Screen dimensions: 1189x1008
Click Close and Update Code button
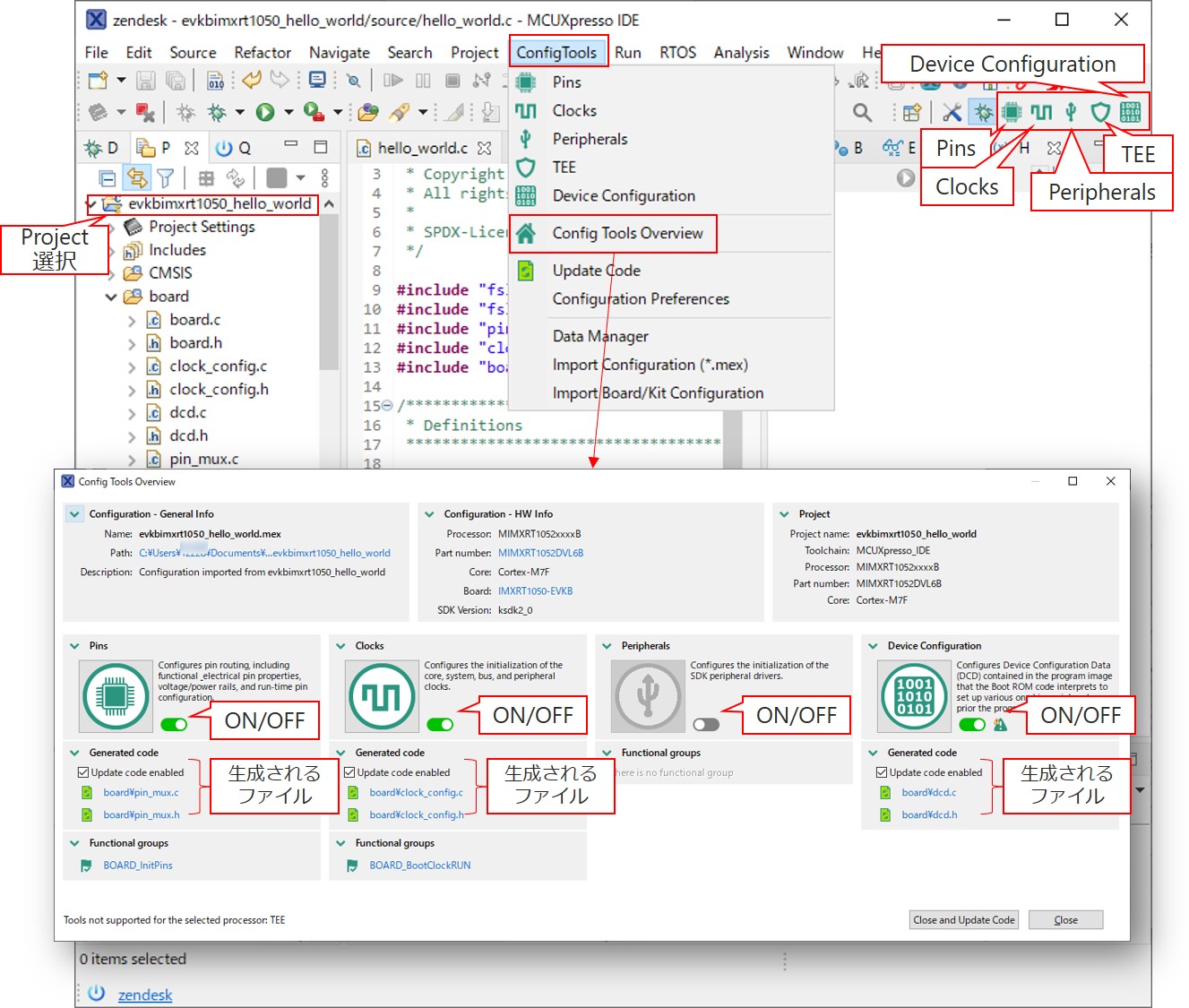pos(964,920)
